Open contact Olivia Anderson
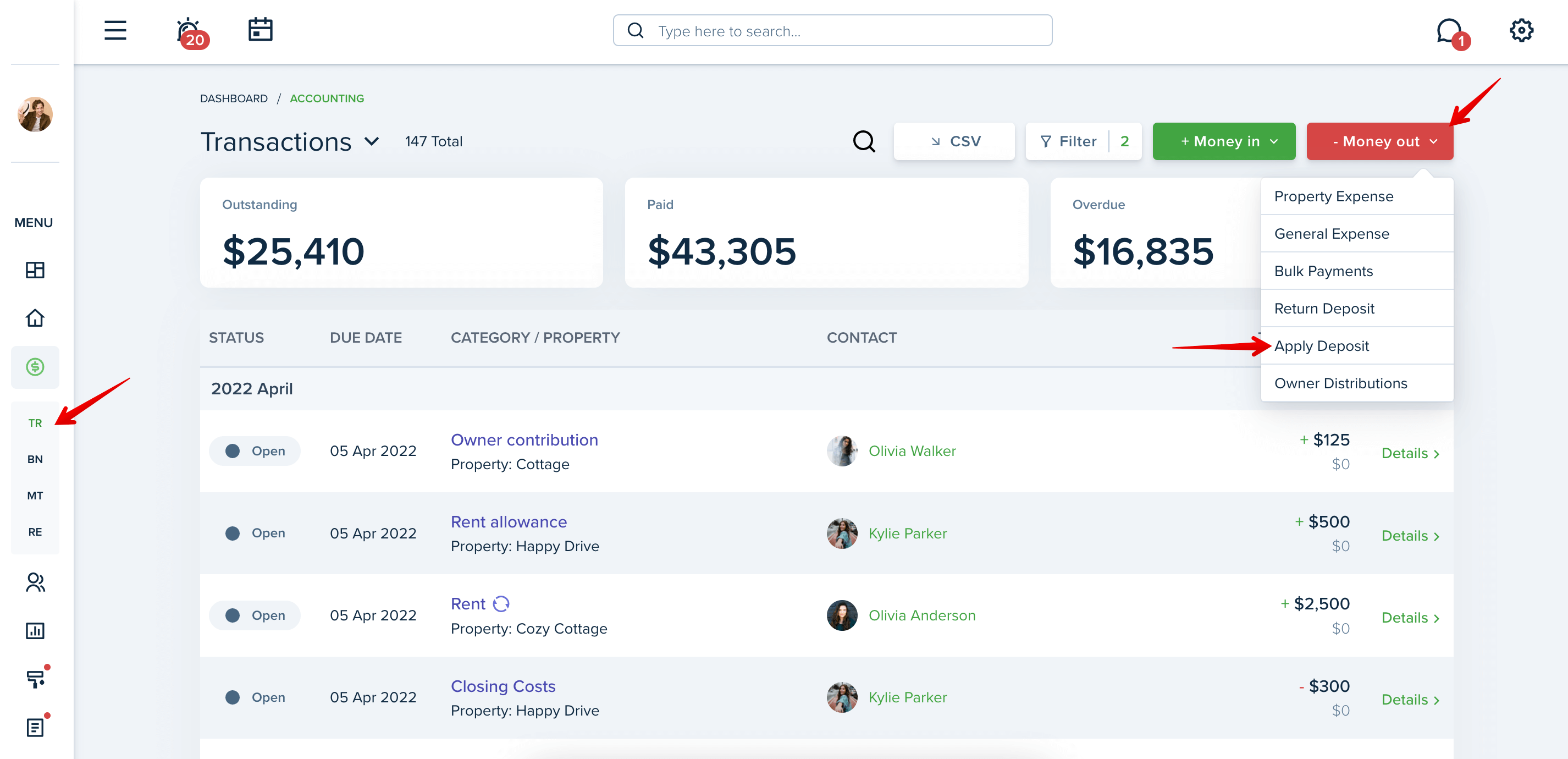The width and height of the screenshot is (1568, 759). pyautogui.click(x=921, y=615)
